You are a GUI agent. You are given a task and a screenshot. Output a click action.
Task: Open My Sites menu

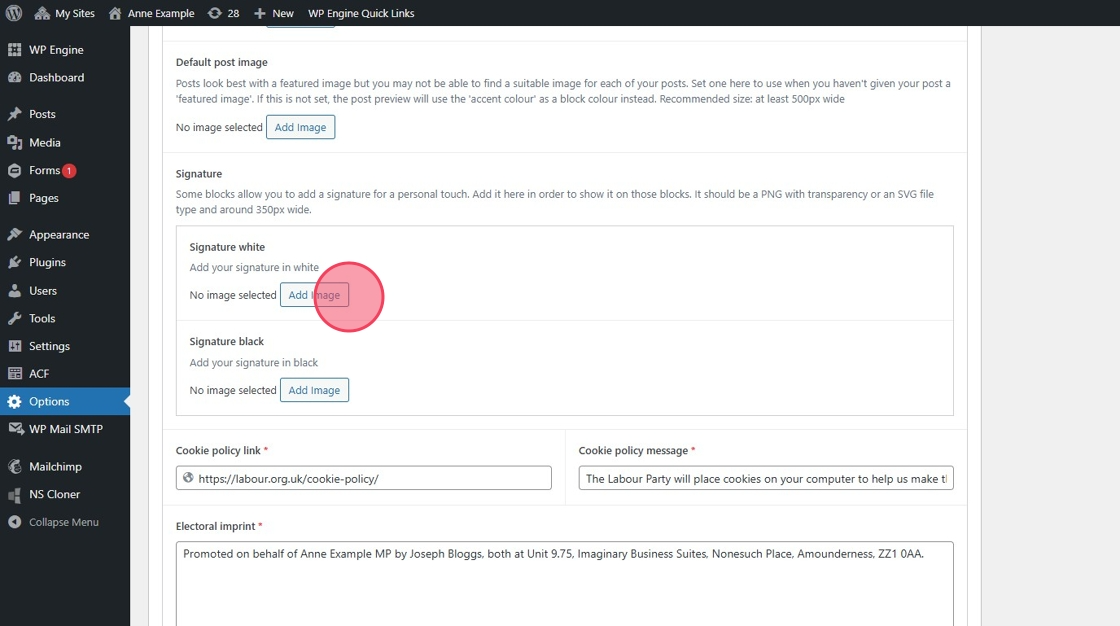coord(64,13)
